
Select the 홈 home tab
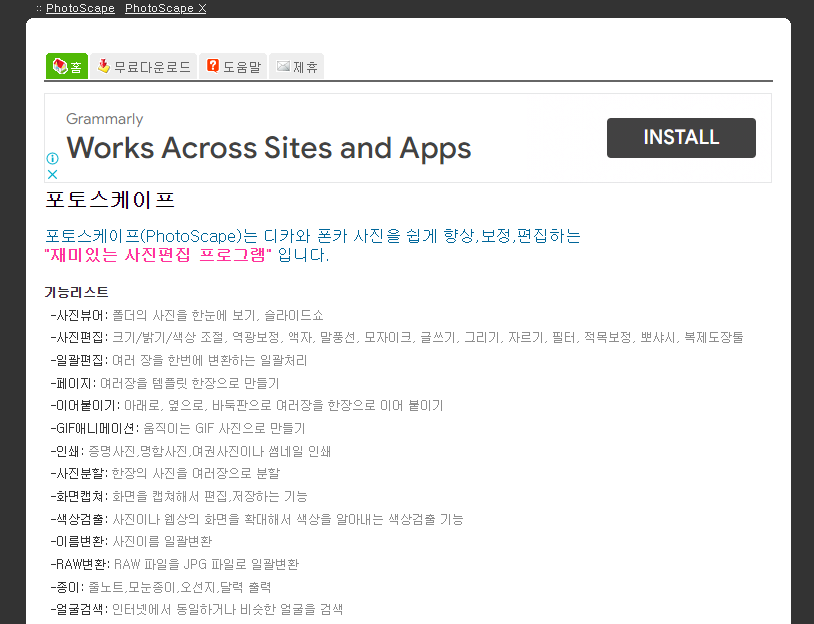tap(67, 66)
